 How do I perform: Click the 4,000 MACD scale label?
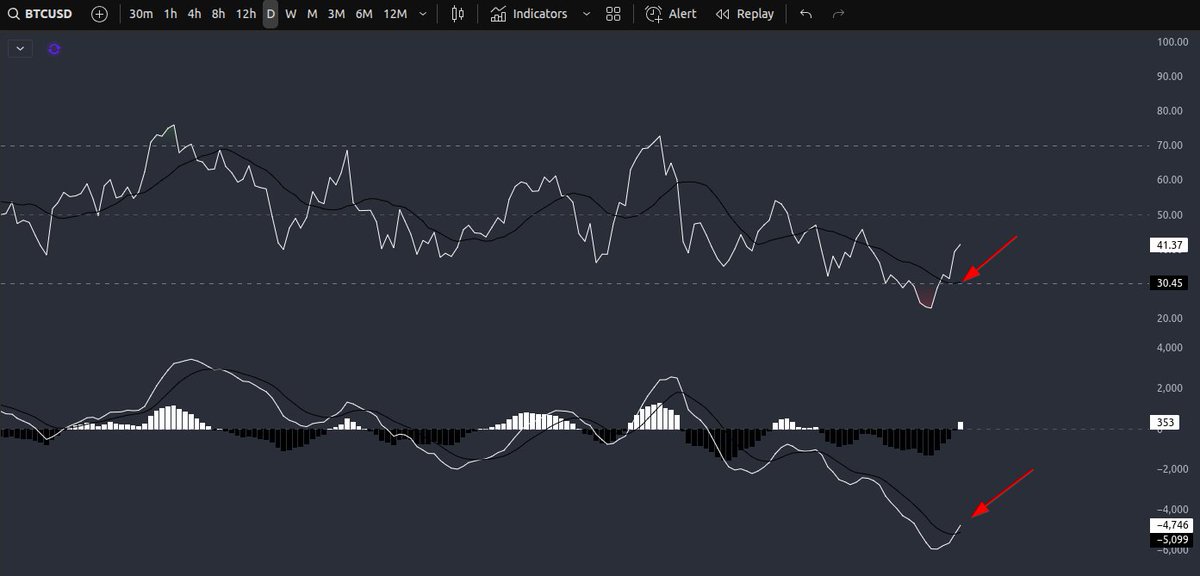(x=1170, y=348)
